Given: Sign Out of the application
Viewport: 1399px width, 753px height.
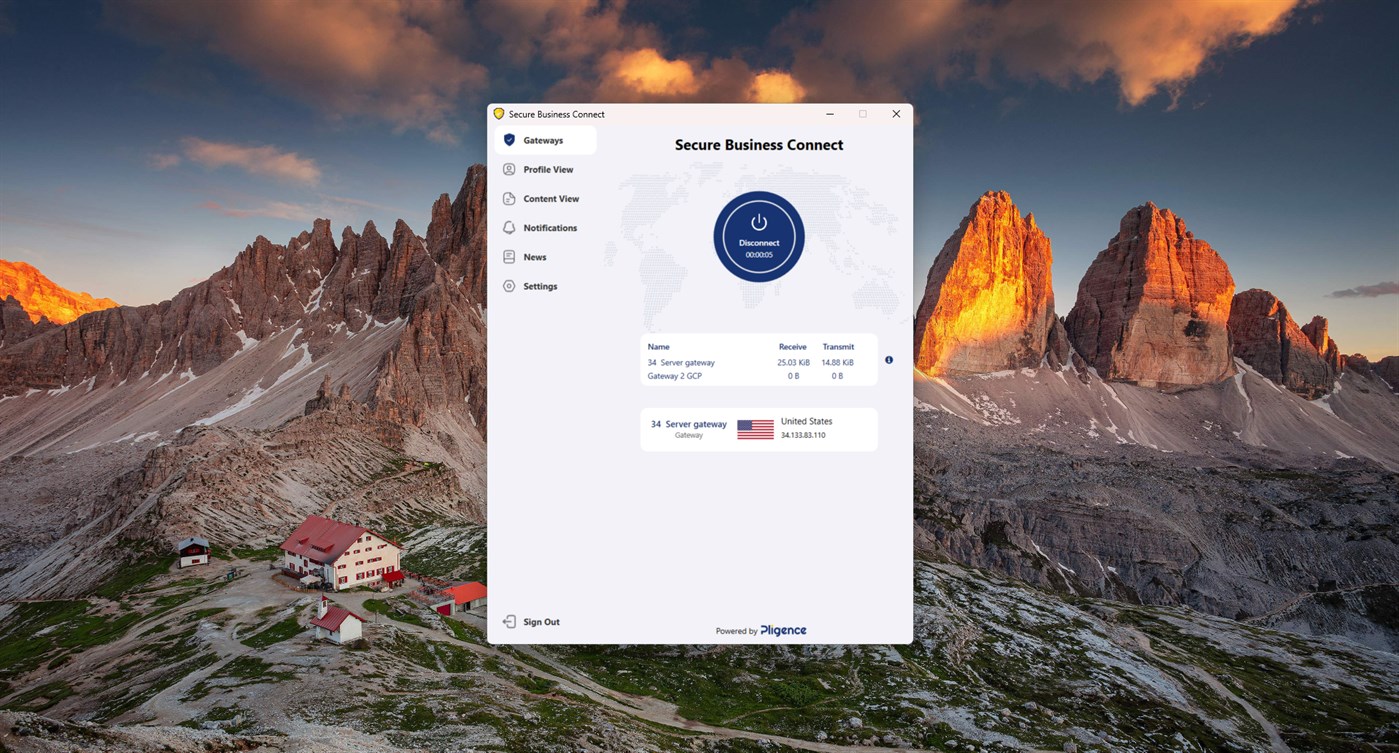Looking at the screenshot, I should [x=531, y=622].
